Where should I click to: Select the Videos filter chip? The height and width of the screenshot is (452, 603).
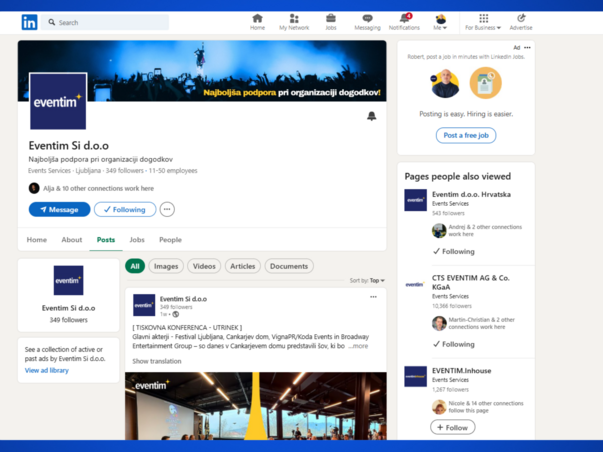(x=204, y=266)
